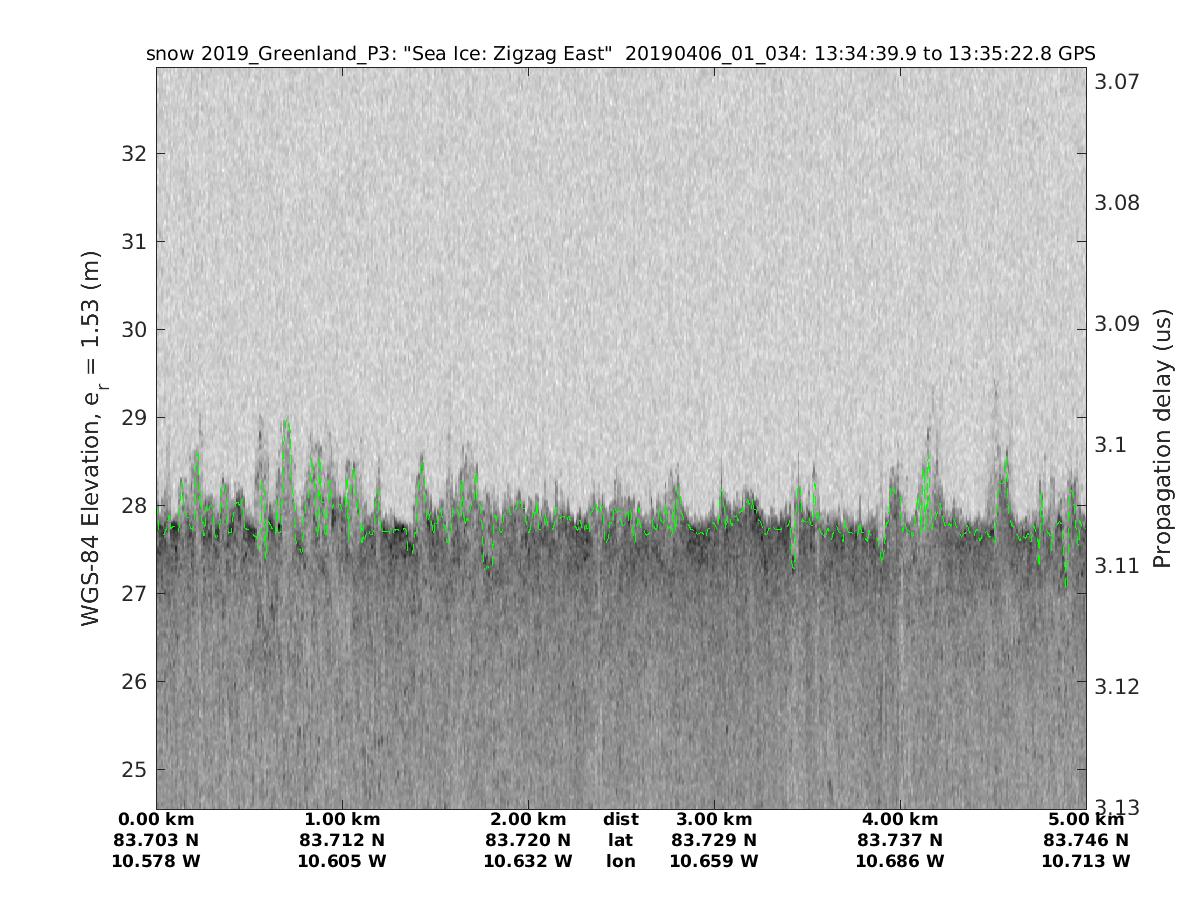Click the Propagation delay axis label
The height and width of the screenshot is (900, 1200).
(x=1162, y=438)
